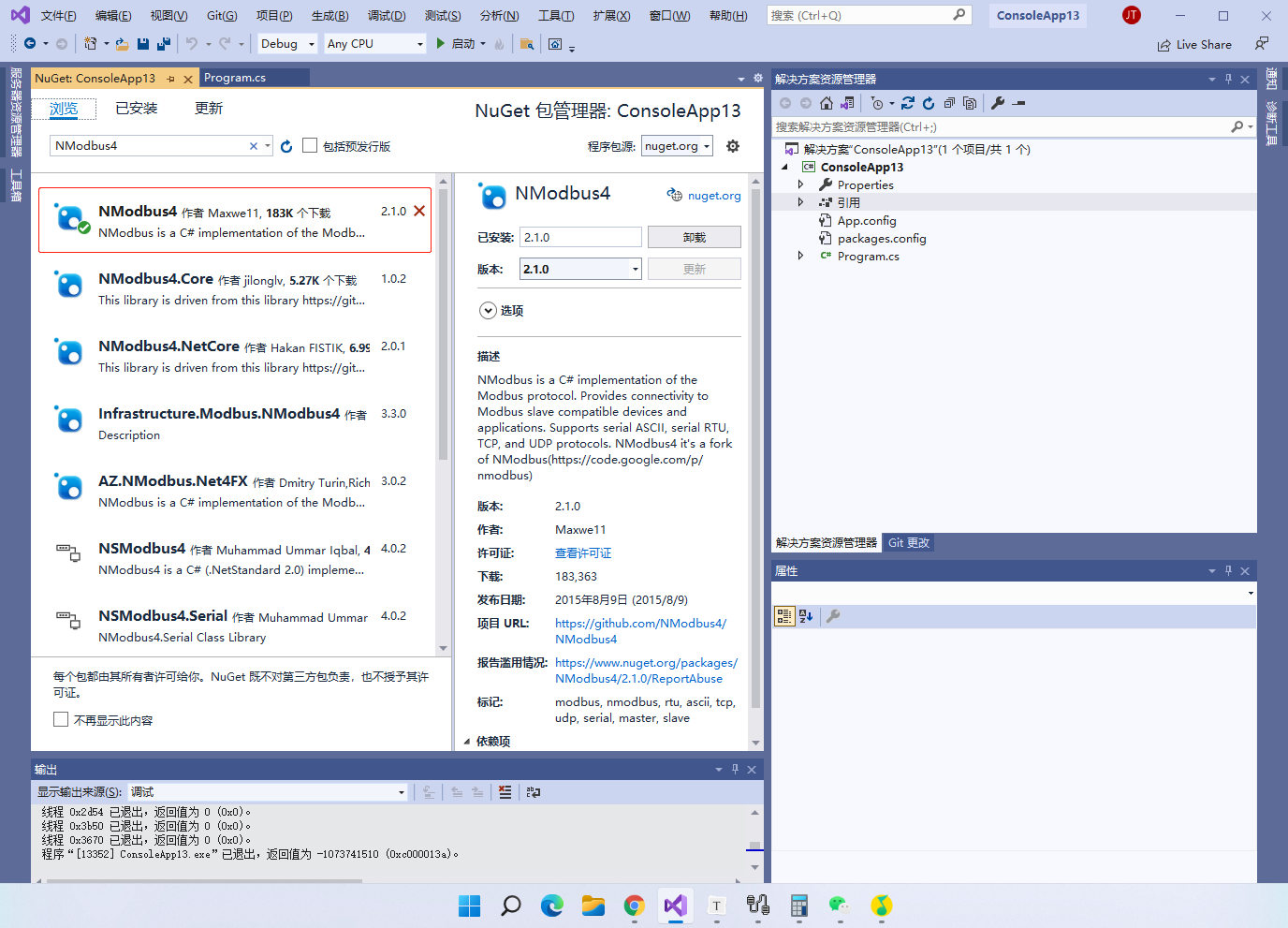Pin the Solution Explorer panel

pyautogui.click(x=1228, y=80)
